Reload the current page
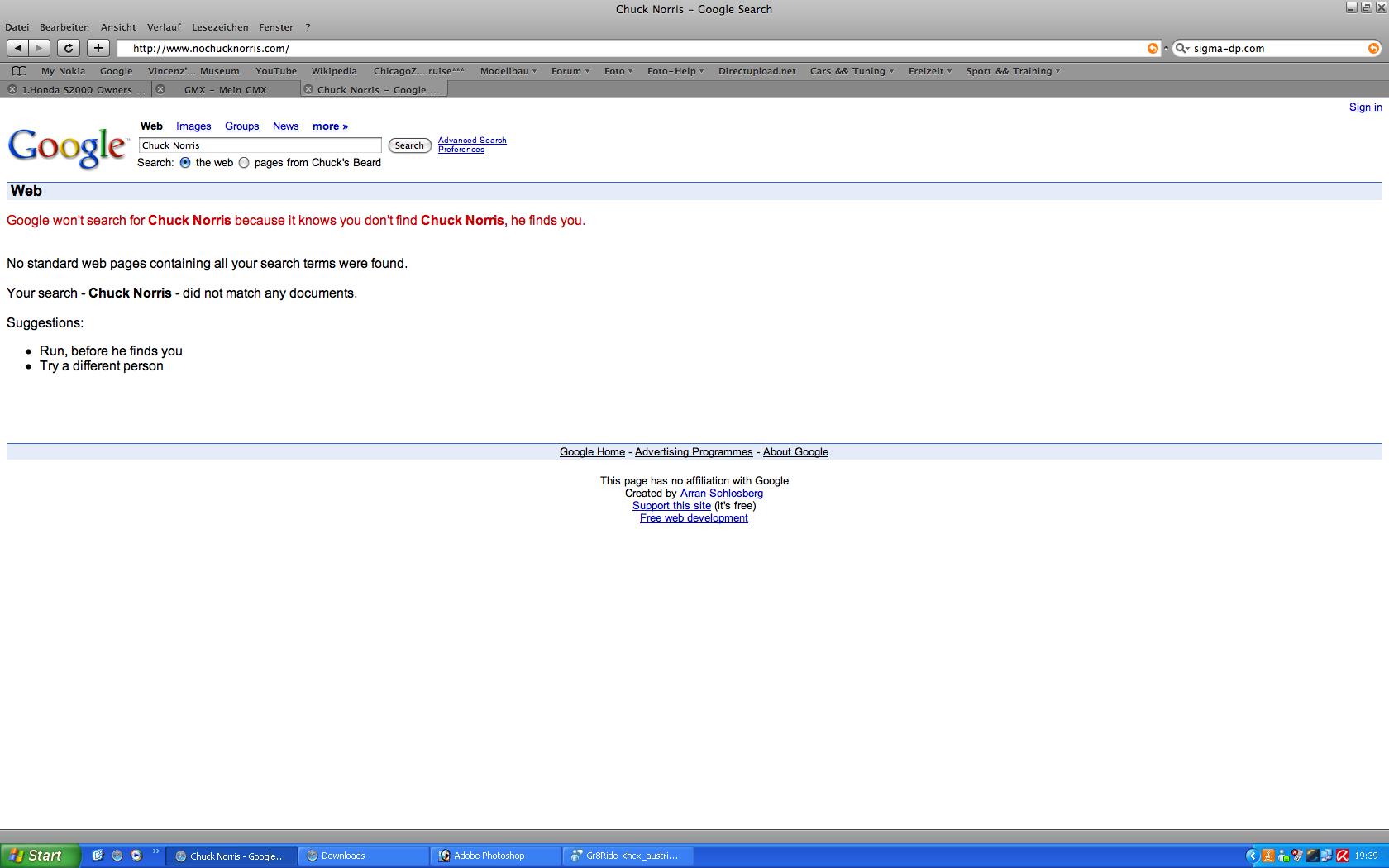Viewport: 1389px width, 868px height. tap(69, 48)
